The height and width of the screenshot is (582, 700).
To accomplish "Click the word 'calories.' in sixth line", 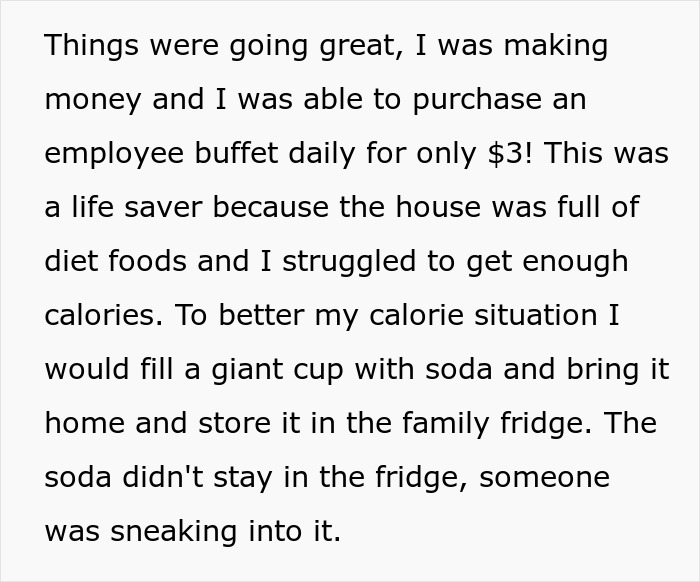I will [104, 315].
